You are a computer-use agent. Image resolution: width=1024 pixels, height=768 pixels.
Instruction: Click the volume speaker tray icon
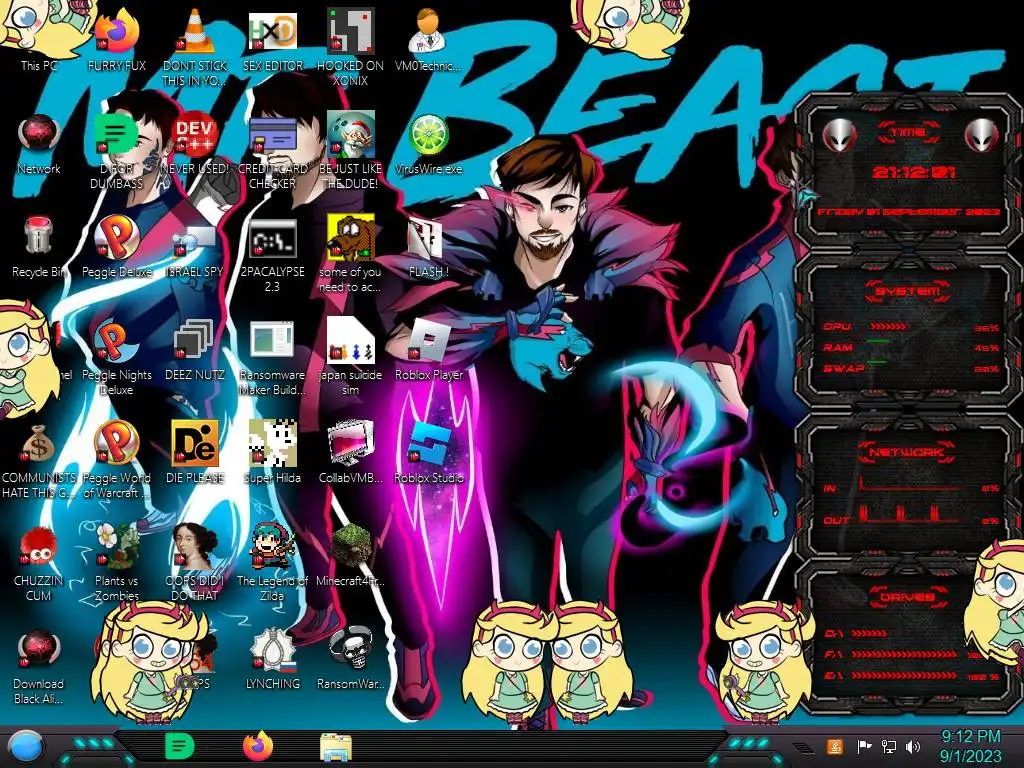(x=913, y=746)
